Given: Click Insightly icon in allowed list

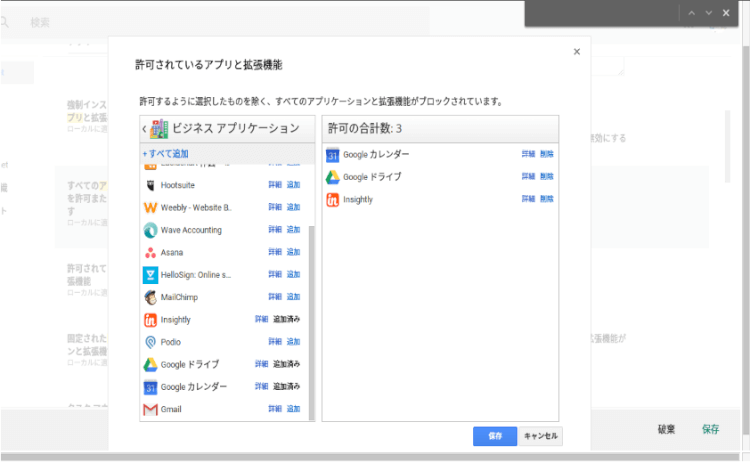Looking at the screenshot, I should (x=332, y=199).
